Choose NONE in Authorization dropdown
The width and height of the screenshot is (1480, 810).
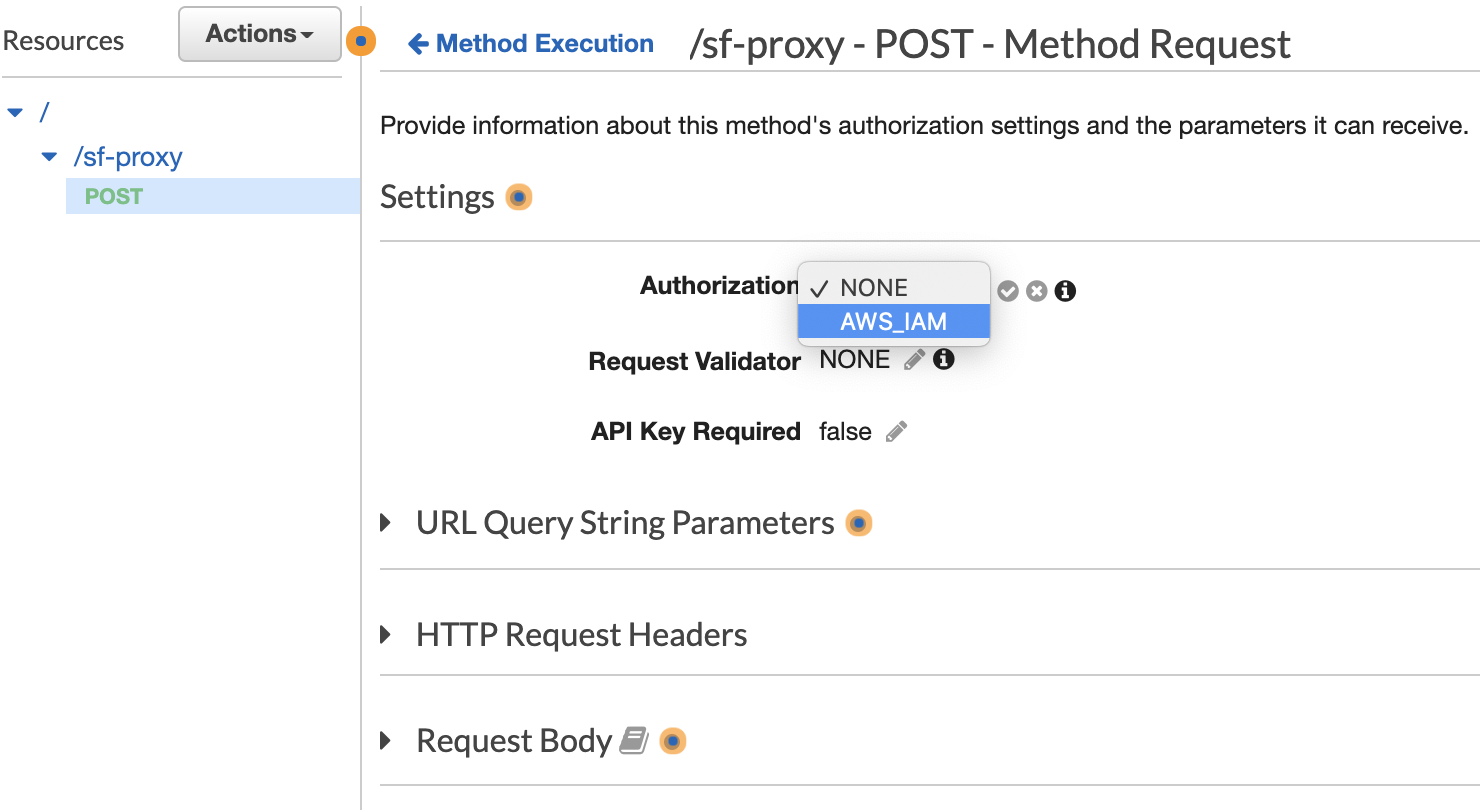[x=874, y=288]
